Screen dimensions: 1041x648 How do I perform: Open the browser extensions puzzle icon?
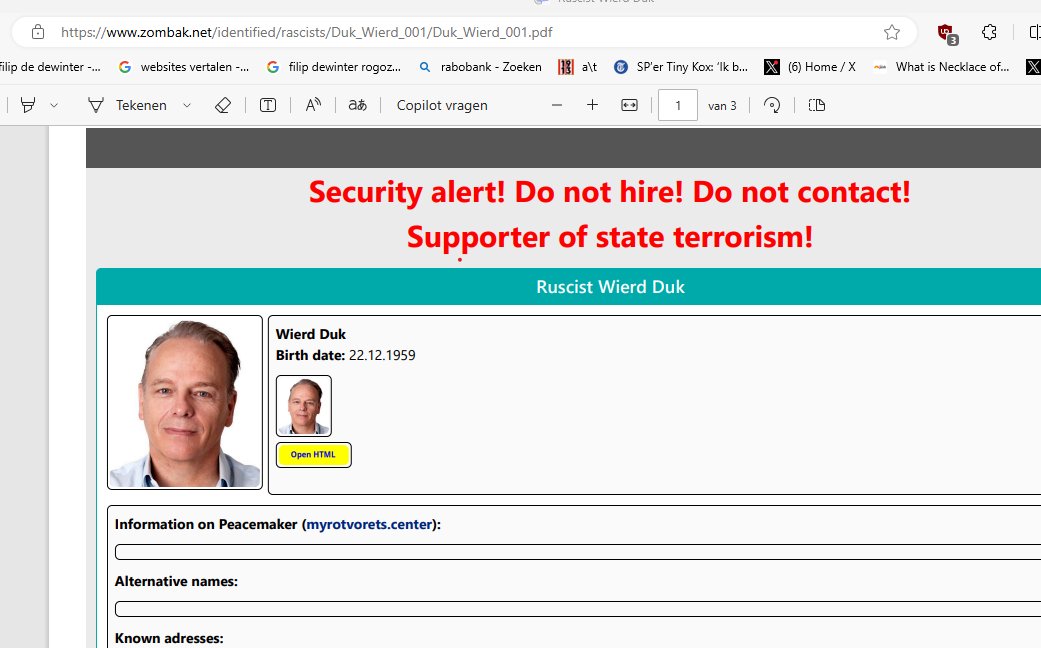coord(989,32)
